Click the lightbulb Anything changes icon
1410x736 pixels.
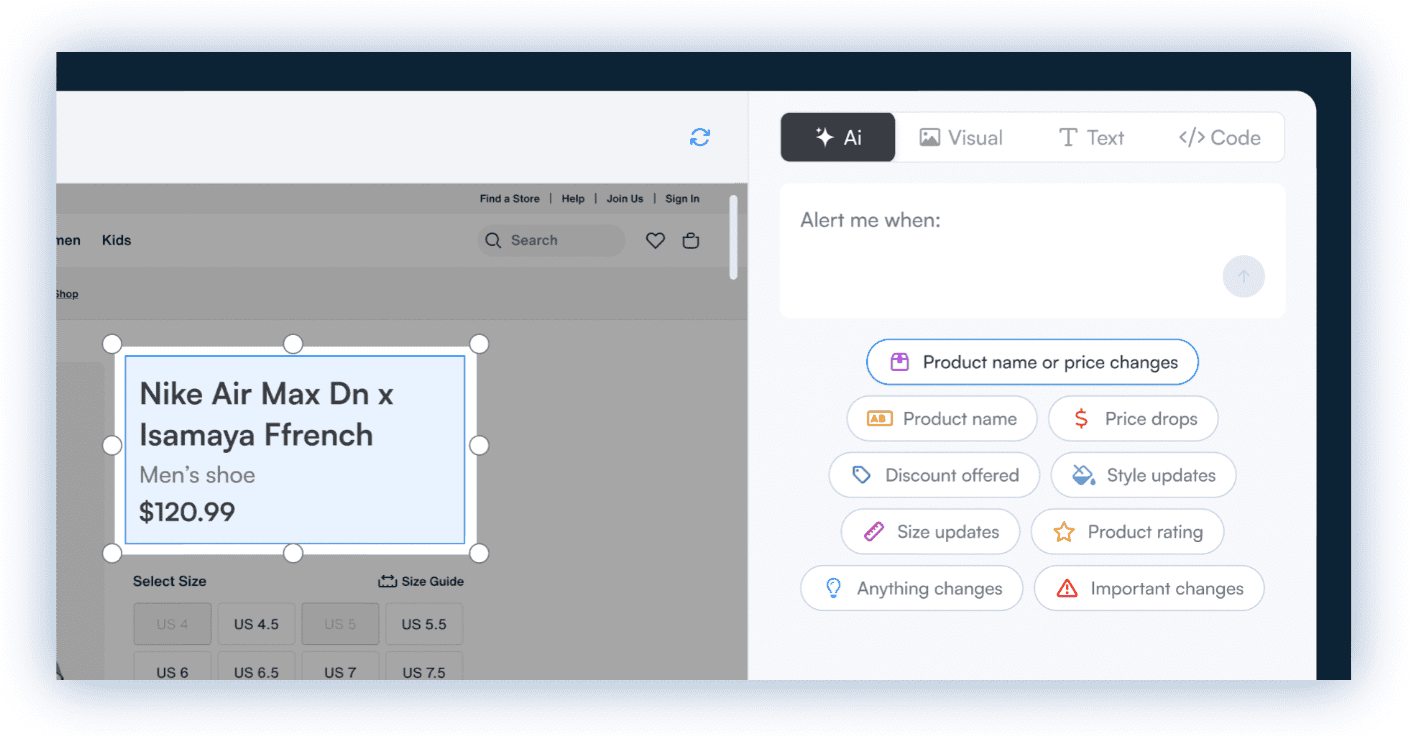click(x=833, y=588)
